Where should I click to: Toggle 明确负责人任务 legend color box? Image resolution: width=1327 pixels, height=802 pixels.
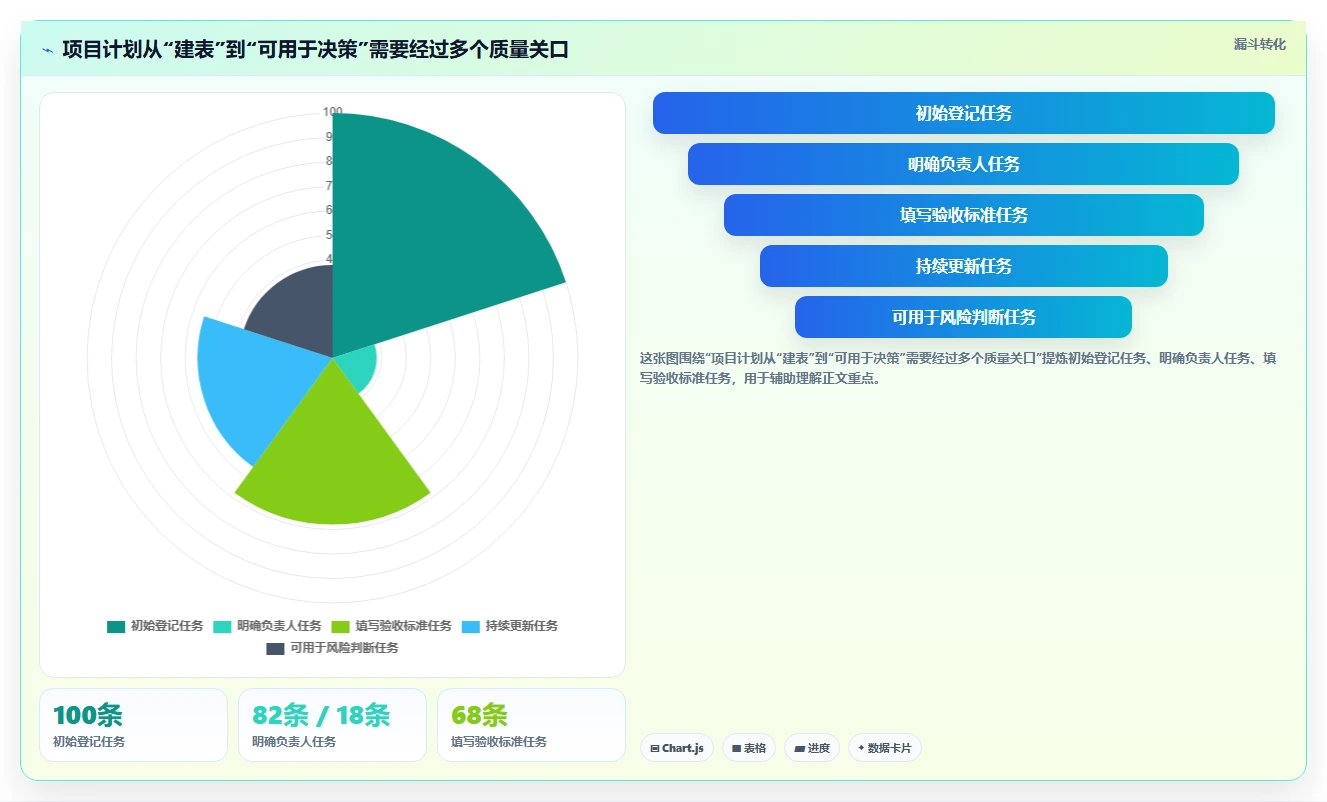[223, 626]
